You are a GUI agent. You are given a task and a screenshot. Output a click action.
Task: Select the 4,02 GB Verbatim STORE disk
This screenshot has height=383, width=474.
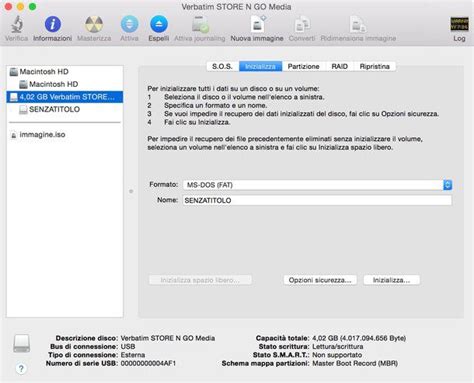coord(65,97)
